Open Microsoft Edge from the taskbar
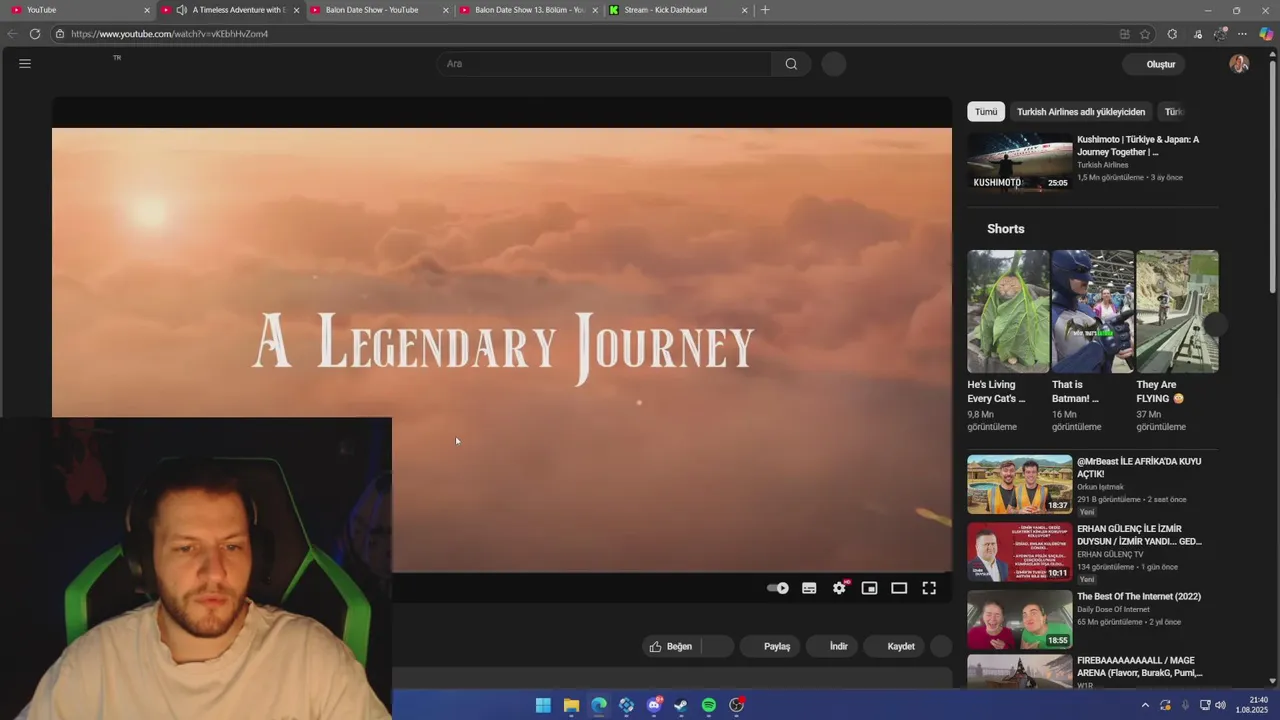Viewport: 1280px width, 720px height. click(x=599, y=705)
